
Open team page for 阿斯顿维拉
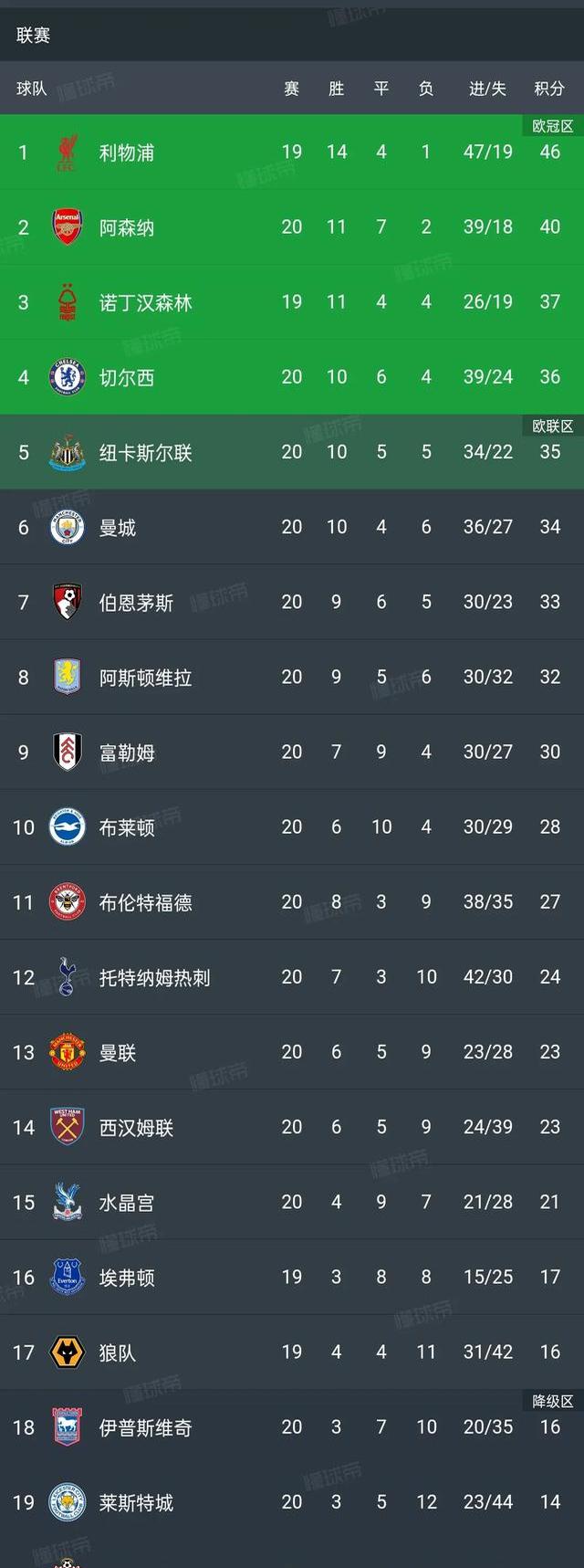pyautogui.click(x=145, y=678)
